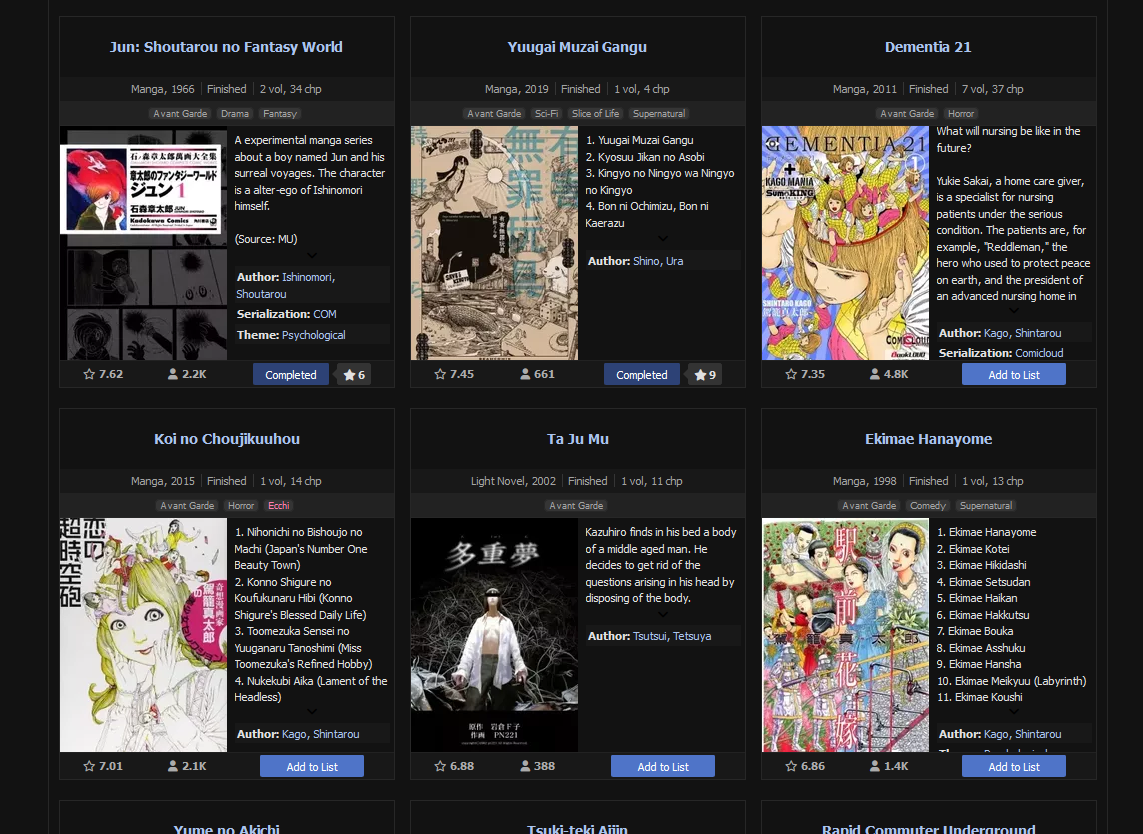The height and width of the screenshot is (834, 1143).
Task: Open the Ekimae Hanayome cover thumbnail
Action: pos(846,635)
